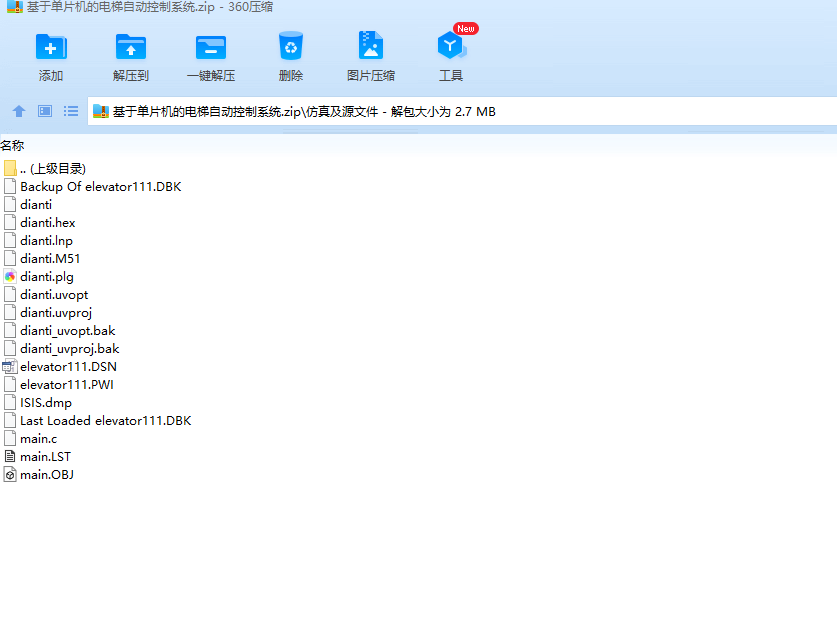Select the "main.OBJ" filename
The height and width of the screenshot is (625, 837).
(x=47, y=474)
